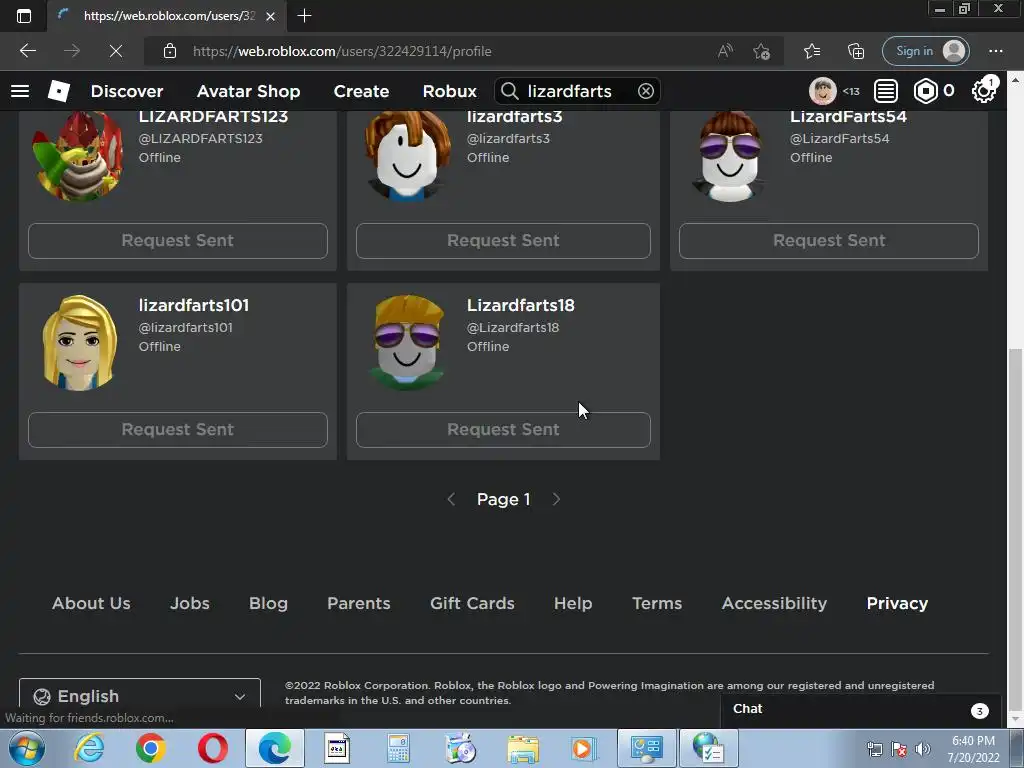
Task: Open the Accessibility footer link
Action: pyautogui.click(x=774, y=603)
